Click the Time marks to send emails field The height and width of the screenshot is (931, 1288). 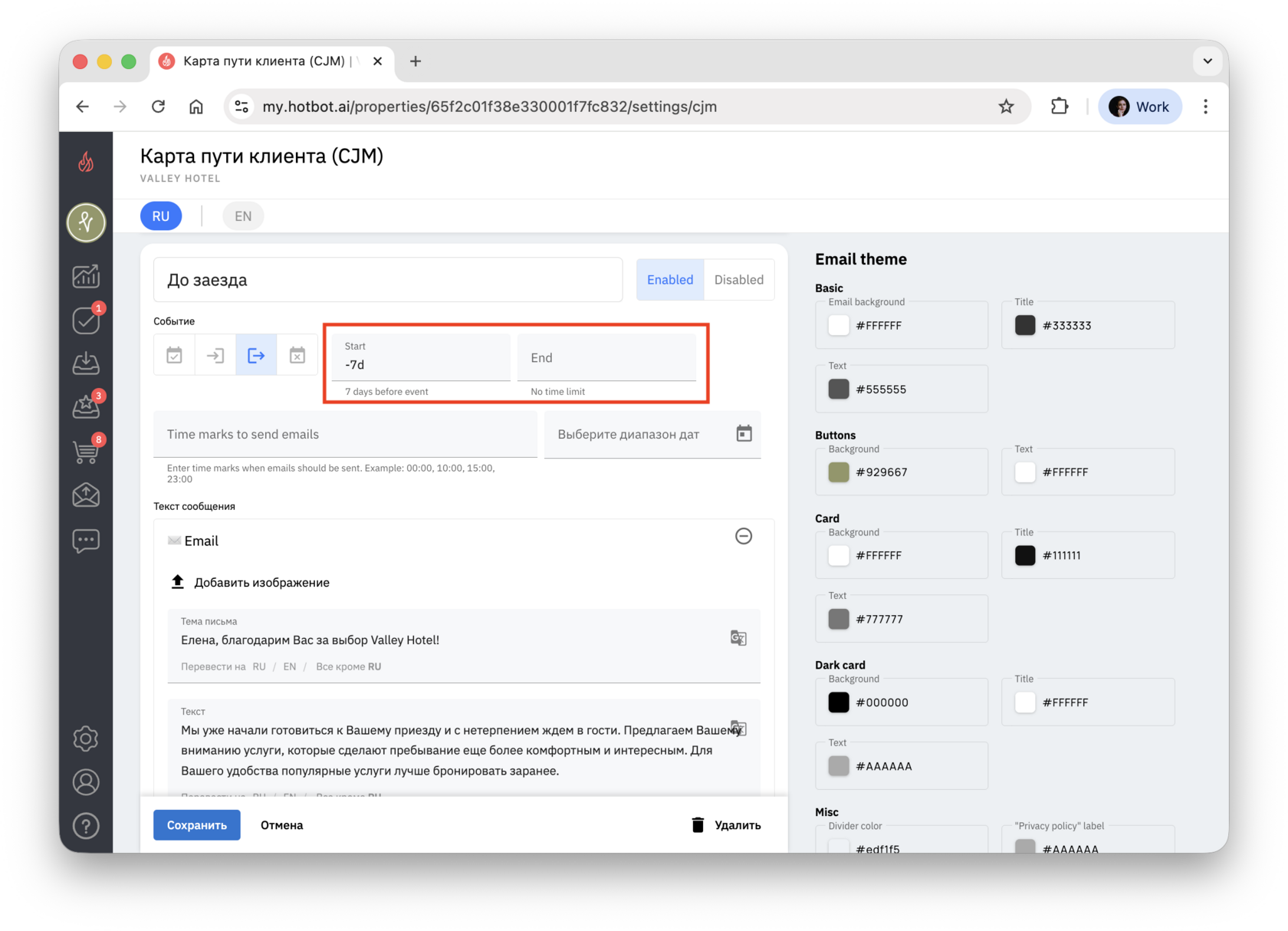tap(345, 434)
